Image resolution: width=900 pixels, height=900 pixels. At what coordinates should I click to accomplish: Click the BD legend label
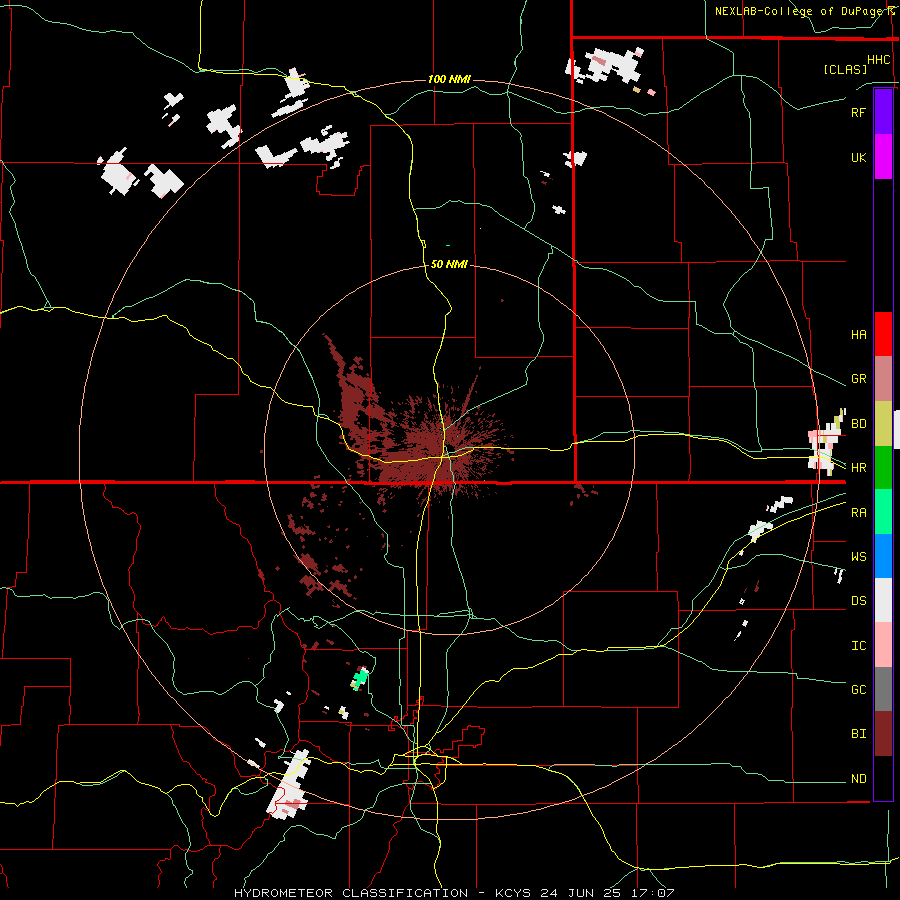point(858,424)
